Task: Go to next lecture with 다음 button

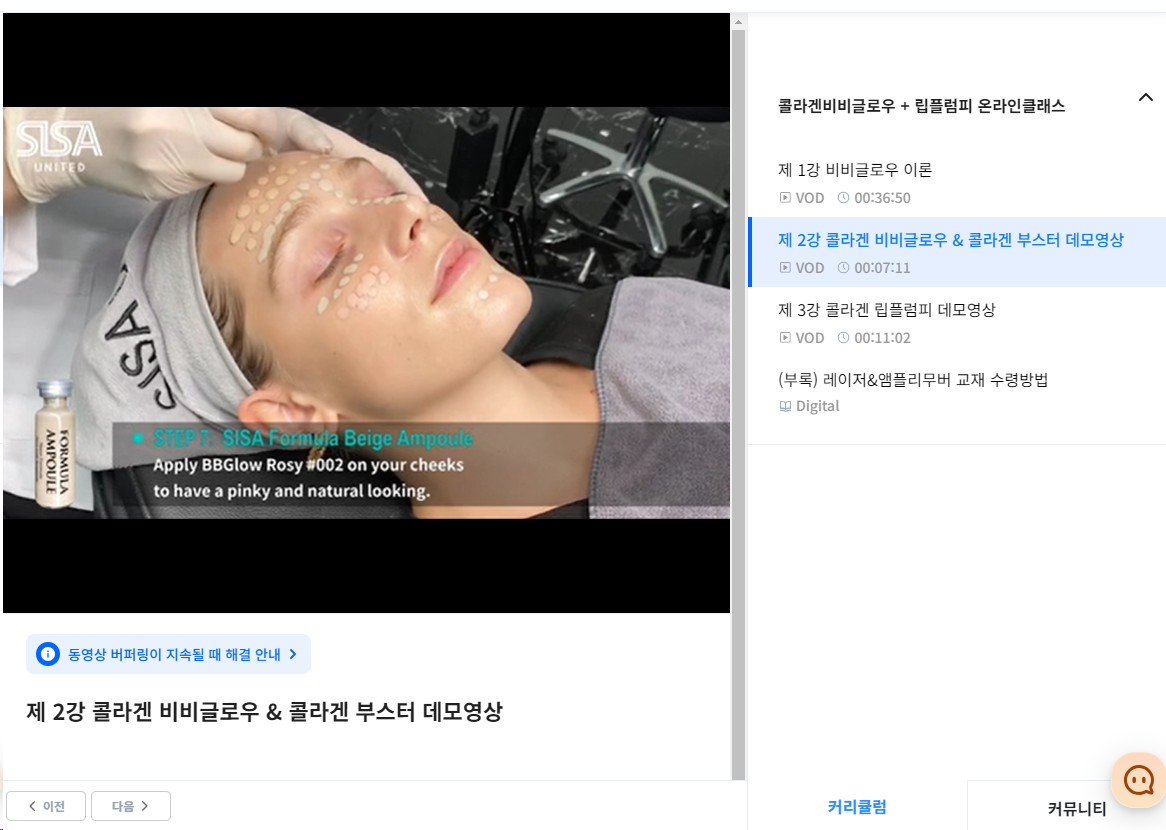Action: pyautogui.click(x=130, y=806)
